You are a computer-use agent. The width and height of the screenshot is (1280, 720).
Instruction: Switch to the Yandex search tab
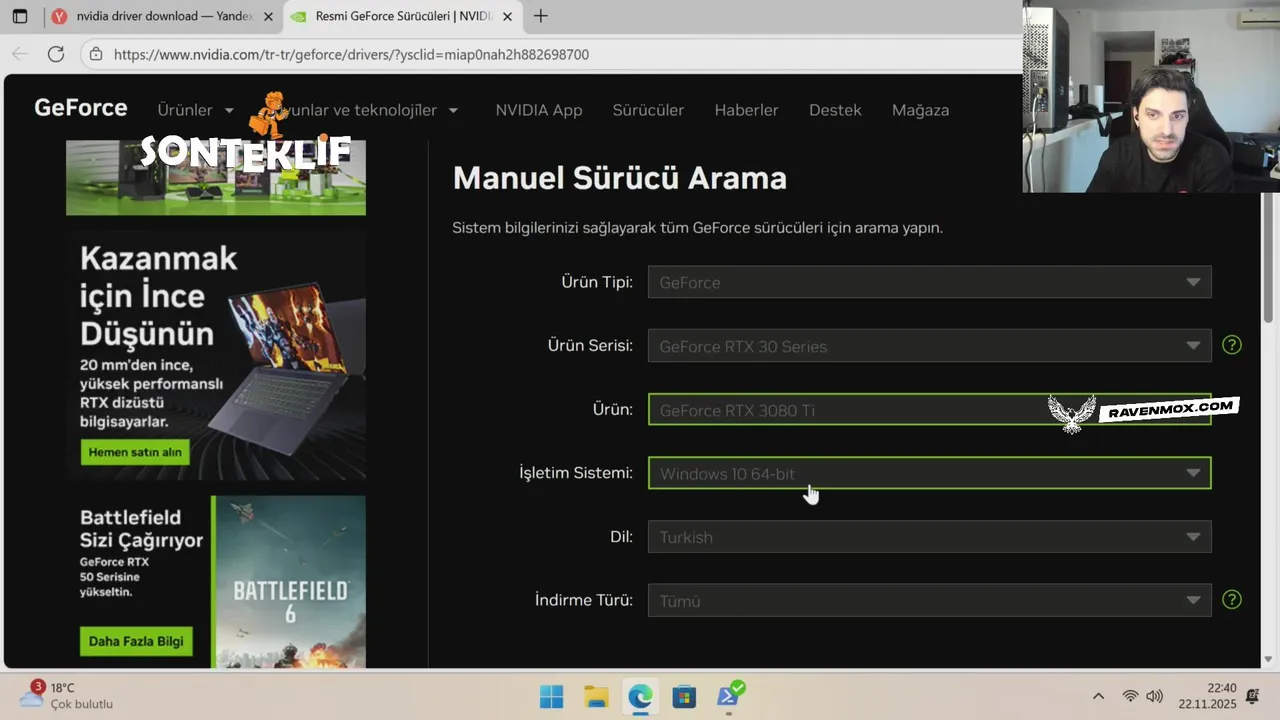[162, 16]
